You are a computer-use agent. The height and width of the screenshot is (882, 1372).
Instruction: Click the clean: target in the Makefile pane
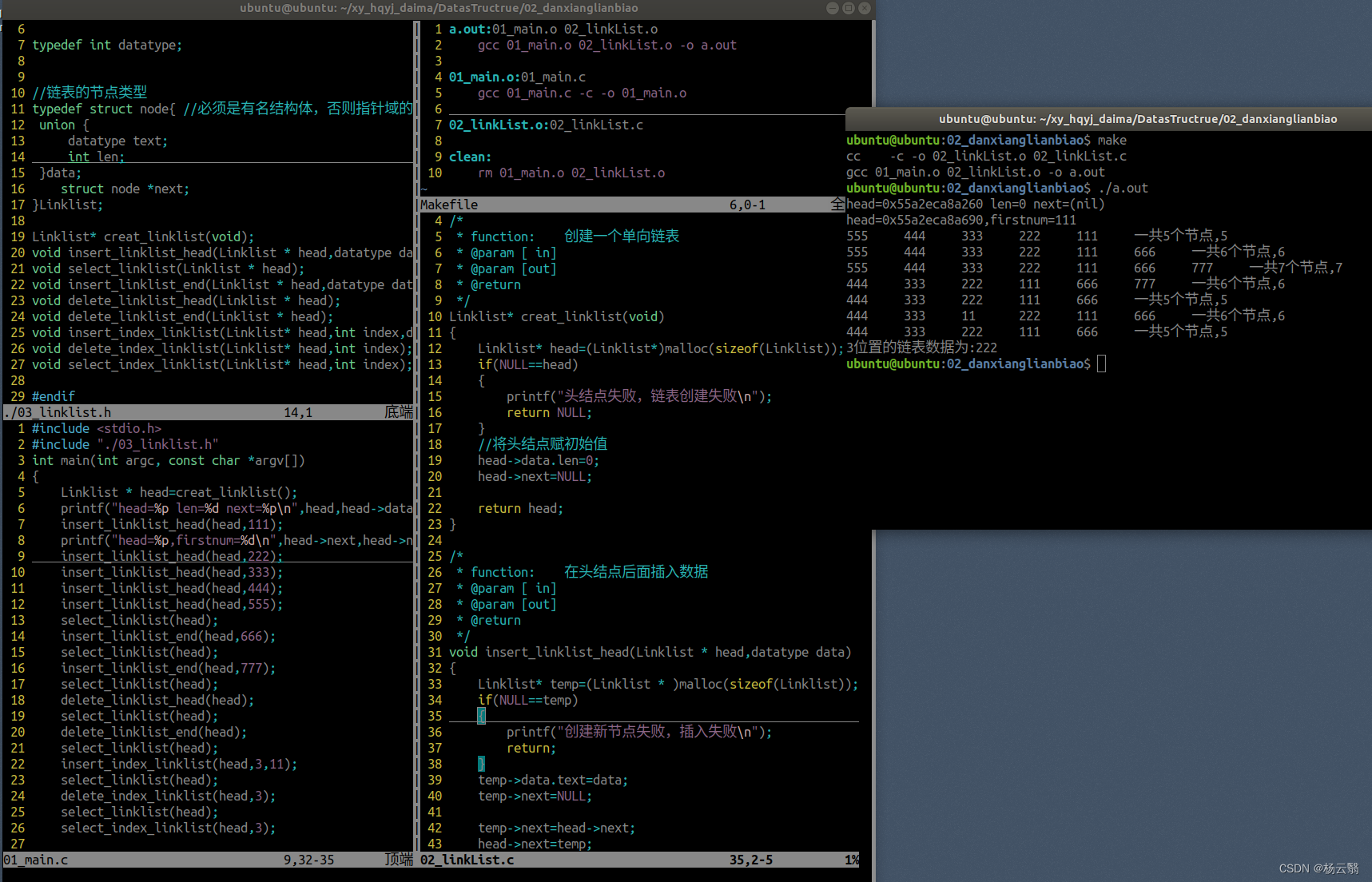(x=470, y=157)
